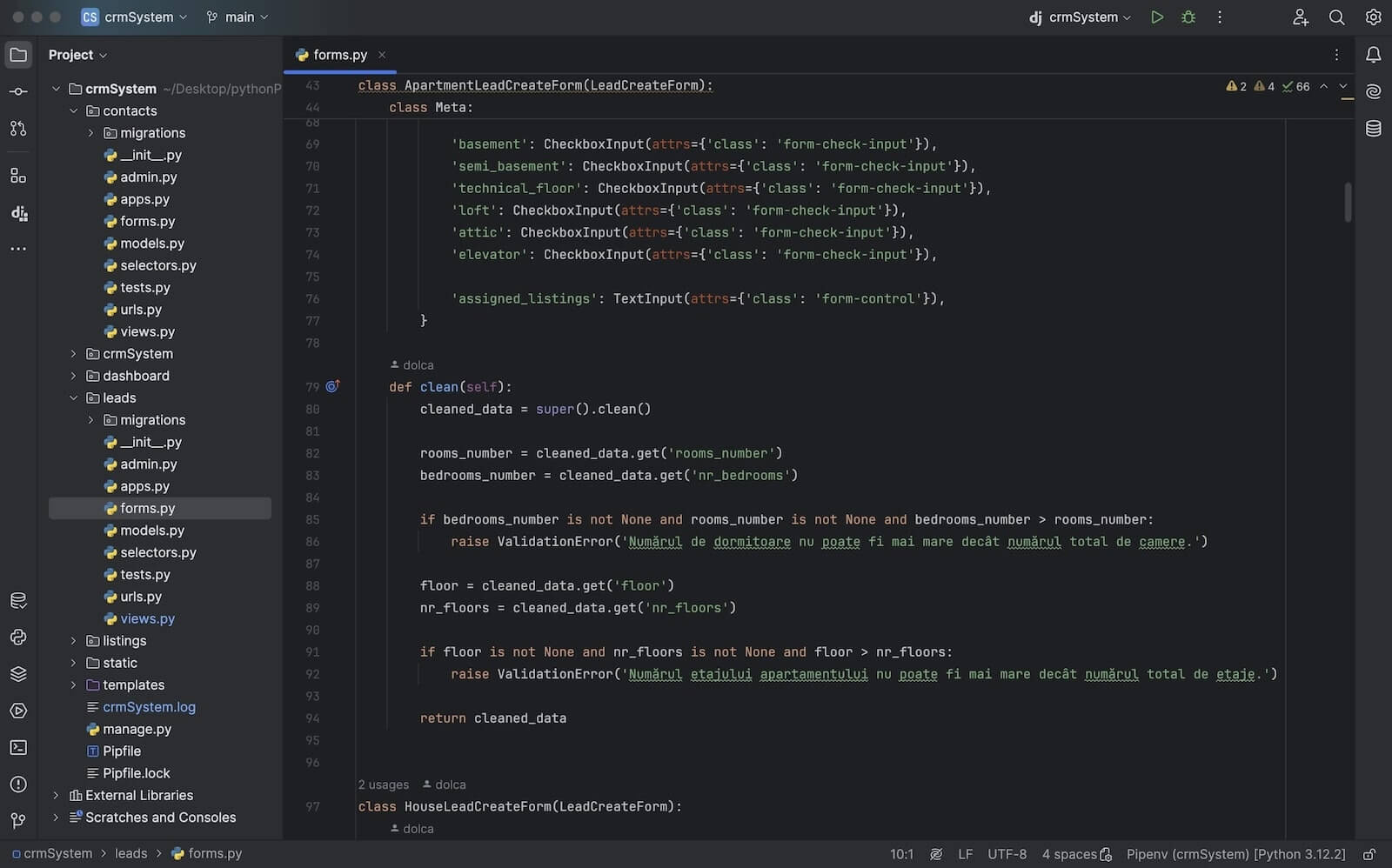Click the editor vertical scrollbar thumb
This screenshot has width=1392, height=868.
[1348, 202]
